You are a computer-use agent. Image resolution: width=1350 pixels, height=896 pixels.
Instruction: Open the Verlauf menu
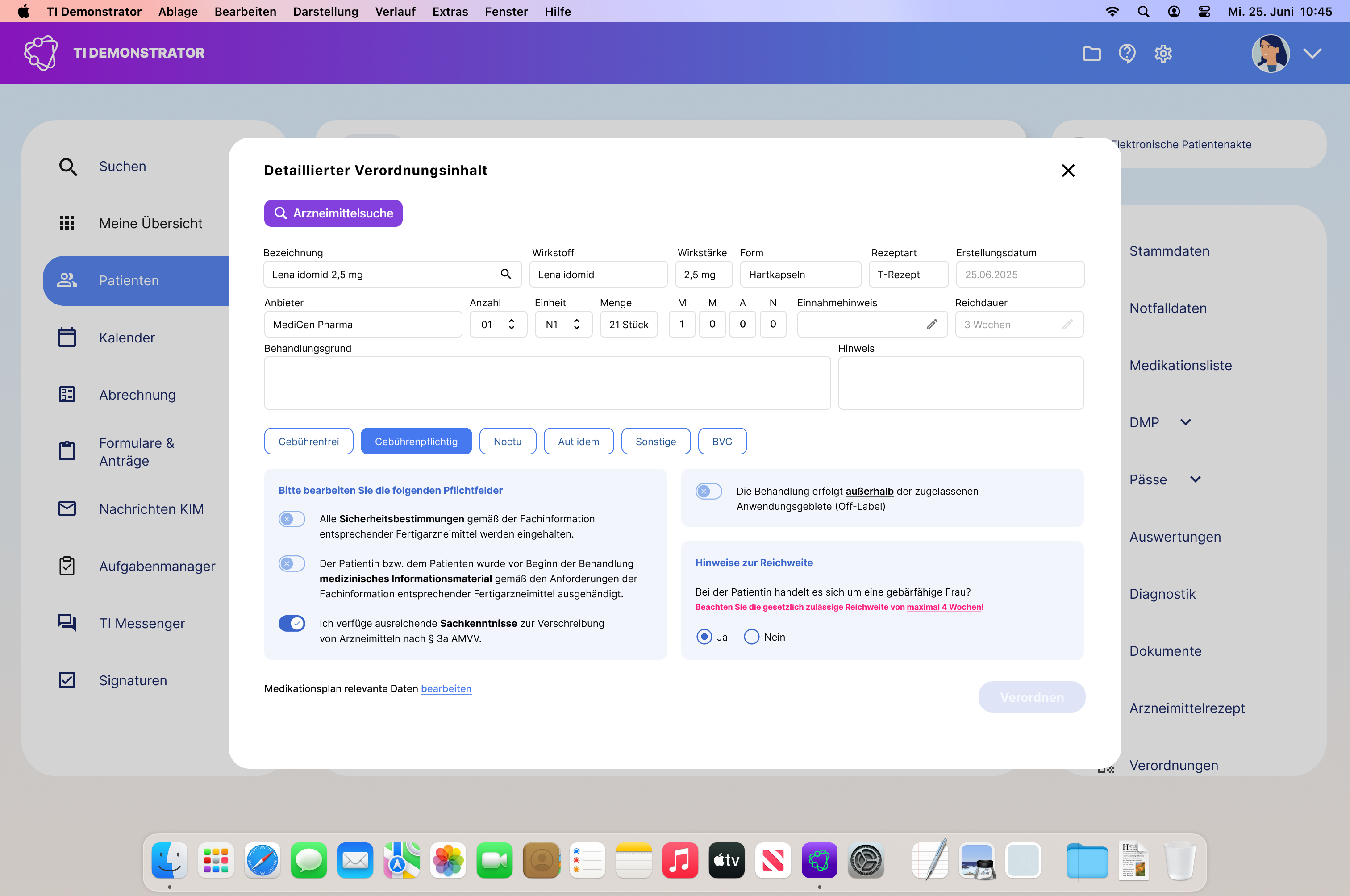click(396, 12)
